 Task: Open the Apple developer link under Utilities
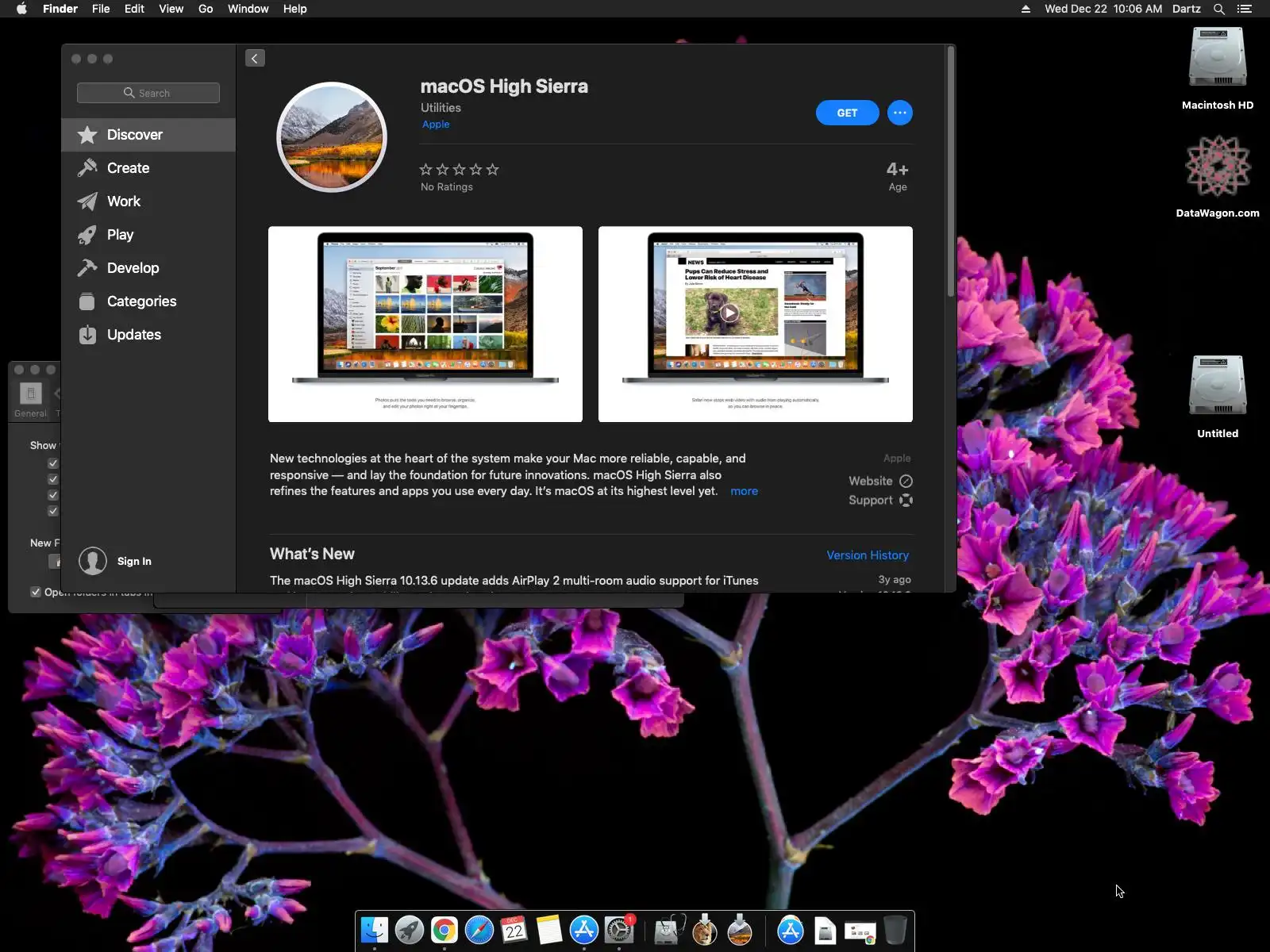click(436, 125)
